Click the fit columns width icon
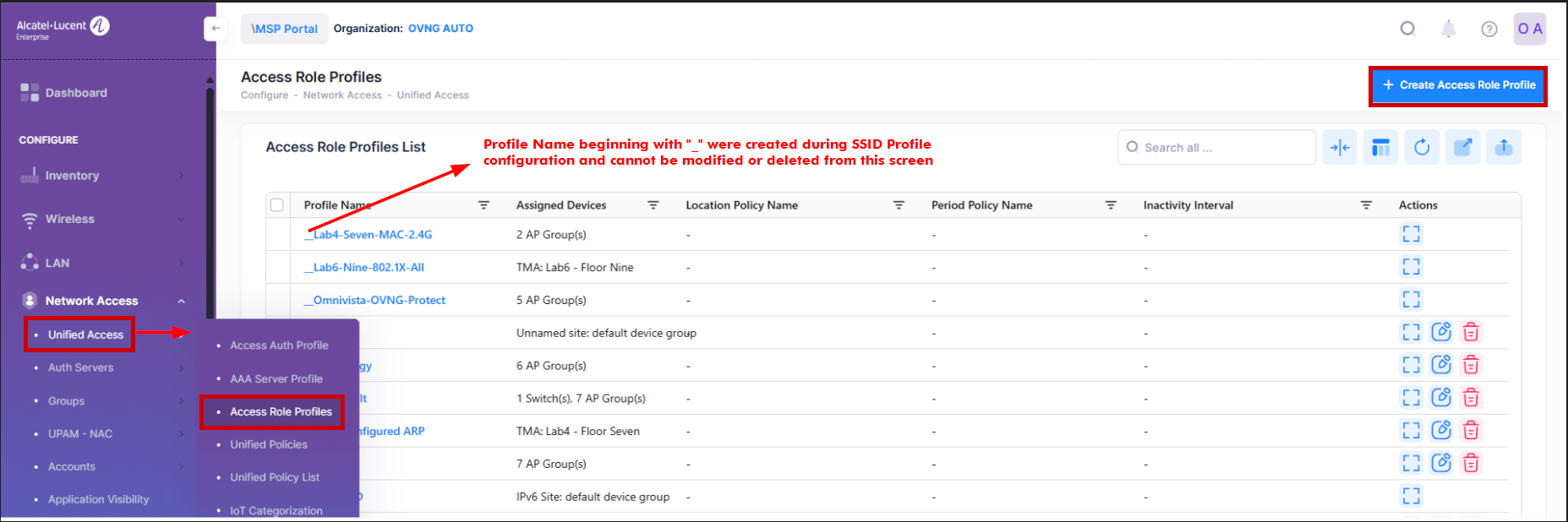 pos(1340,148)
